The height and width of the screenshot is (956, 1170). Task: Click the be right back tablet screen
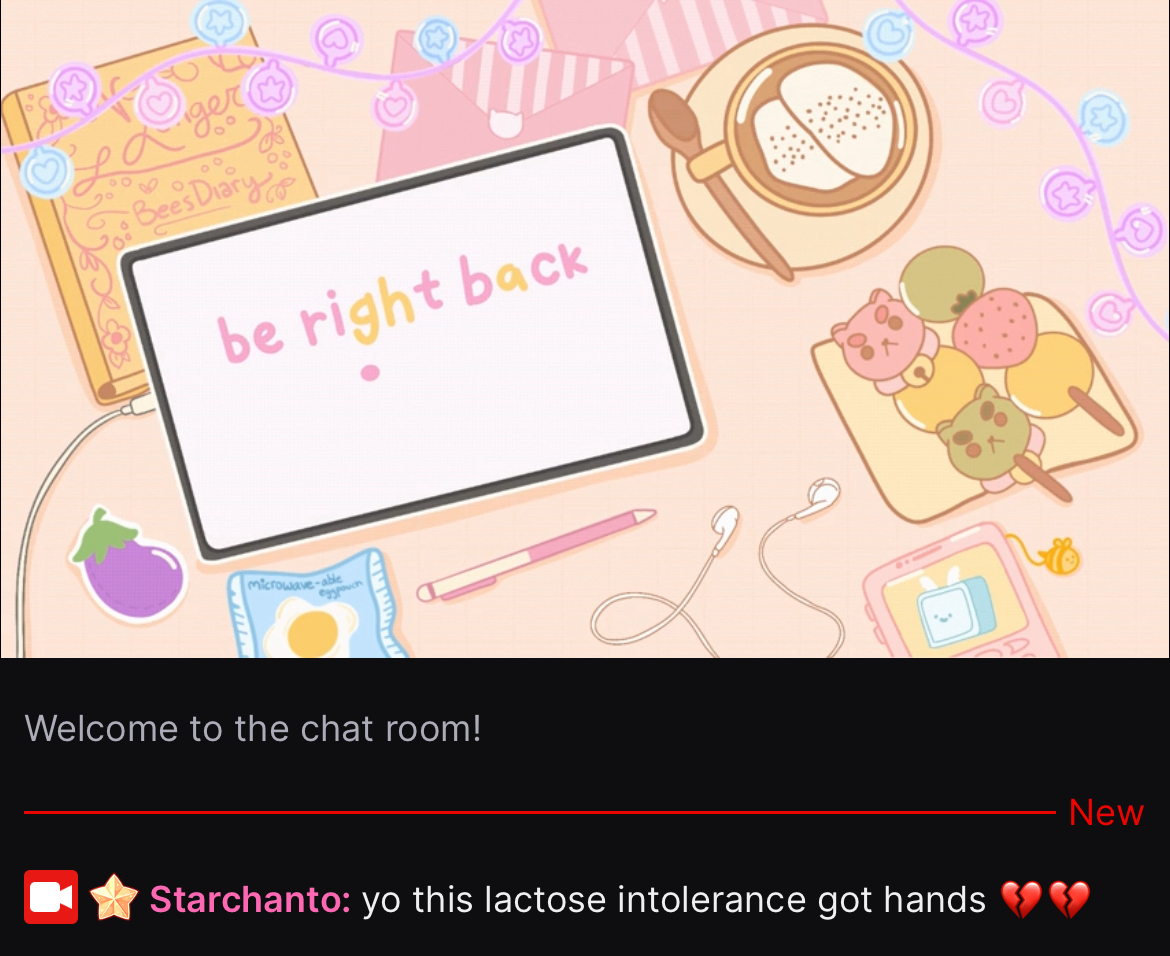413,344
